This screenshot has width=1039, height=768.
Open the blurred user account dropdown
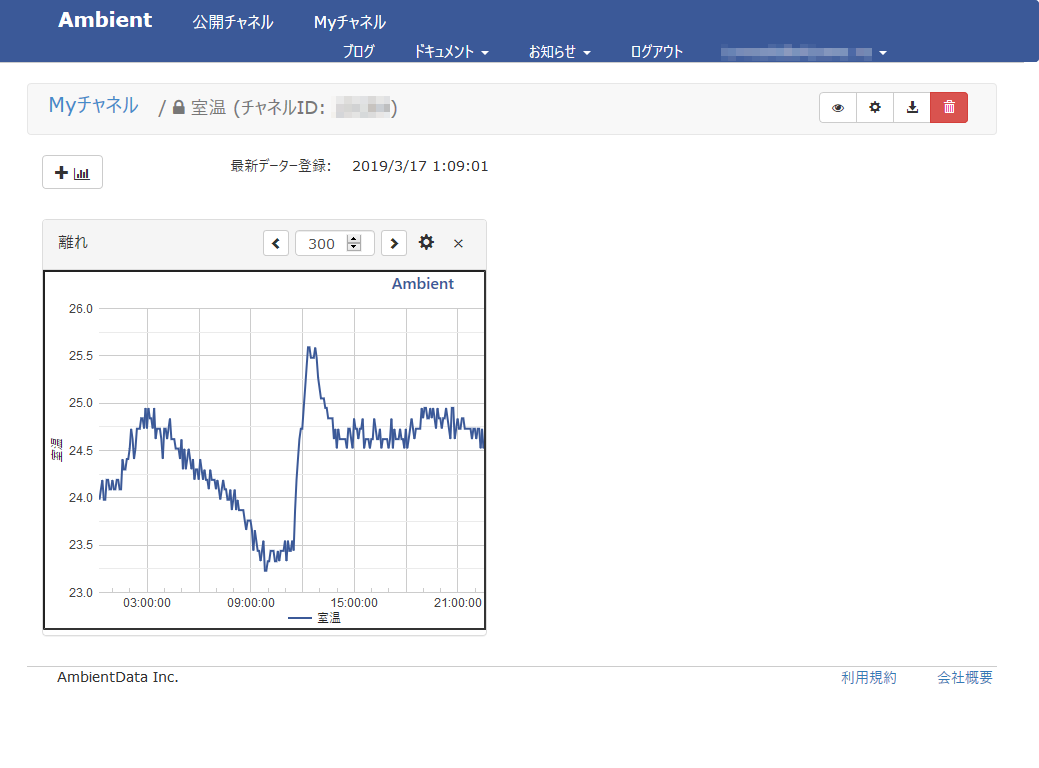click(x=804, y=52)
